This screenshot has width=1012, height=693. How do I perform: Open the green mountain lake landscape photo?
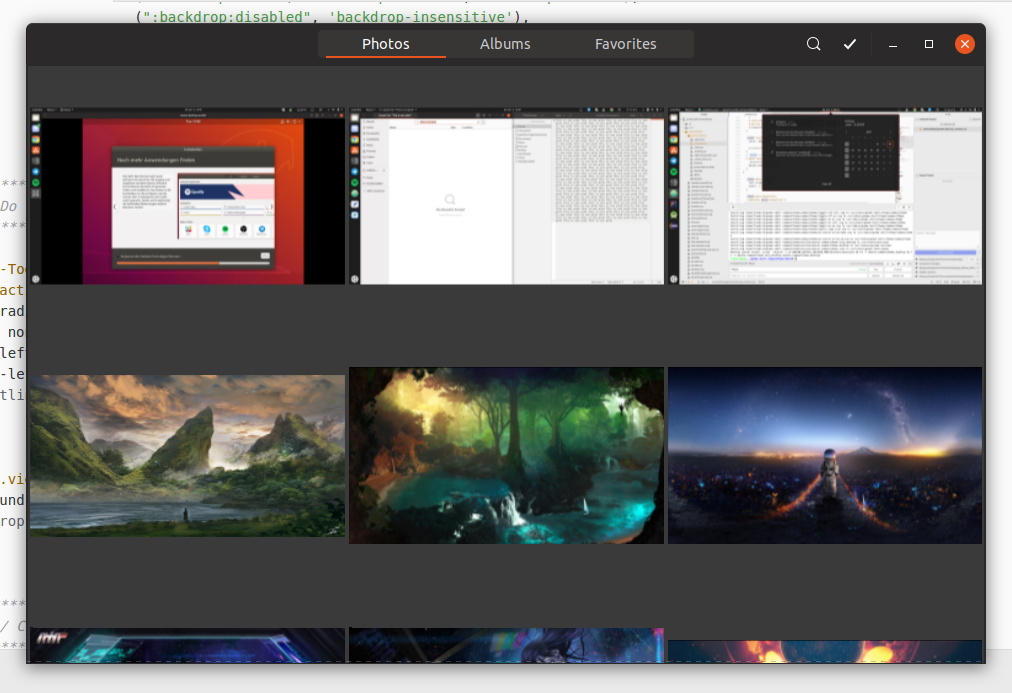(x=188, y=456)
